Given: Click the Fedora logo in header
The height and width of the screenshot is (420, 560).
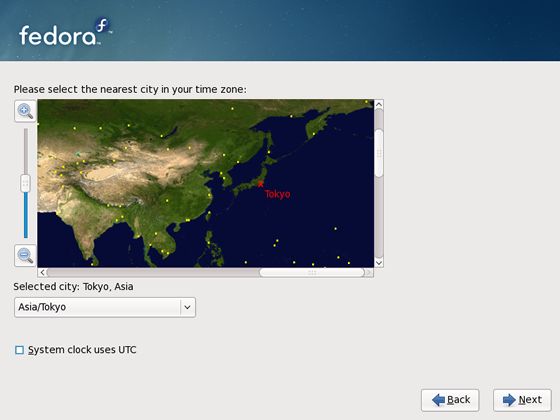Looking at the screenshot, I should [x=66, y=32].
